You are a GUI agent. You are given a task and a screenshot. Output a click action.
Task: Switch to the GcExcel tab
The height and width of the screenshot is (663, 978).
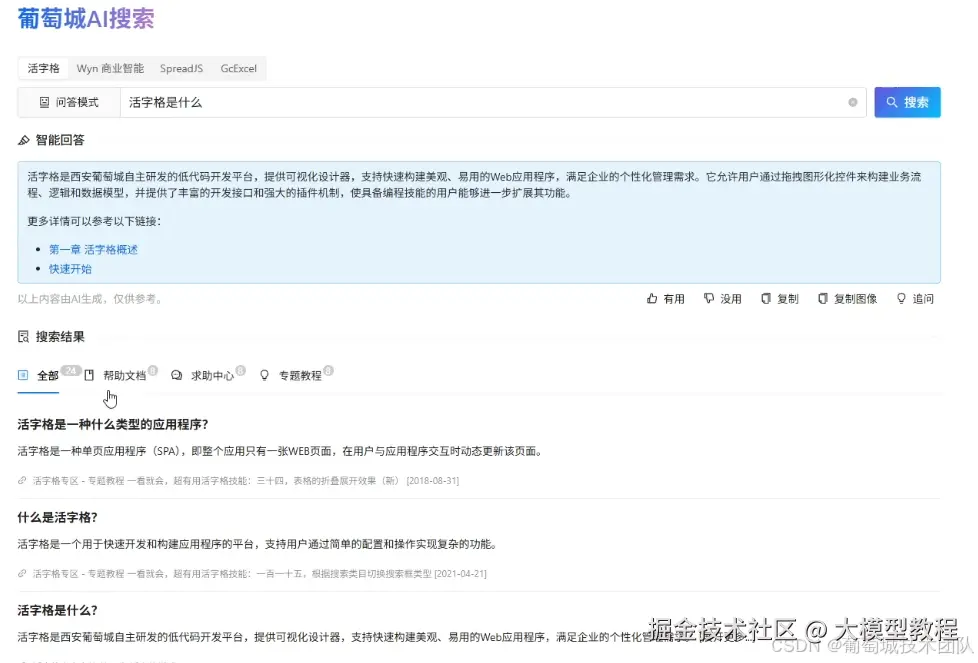(238, 68)
